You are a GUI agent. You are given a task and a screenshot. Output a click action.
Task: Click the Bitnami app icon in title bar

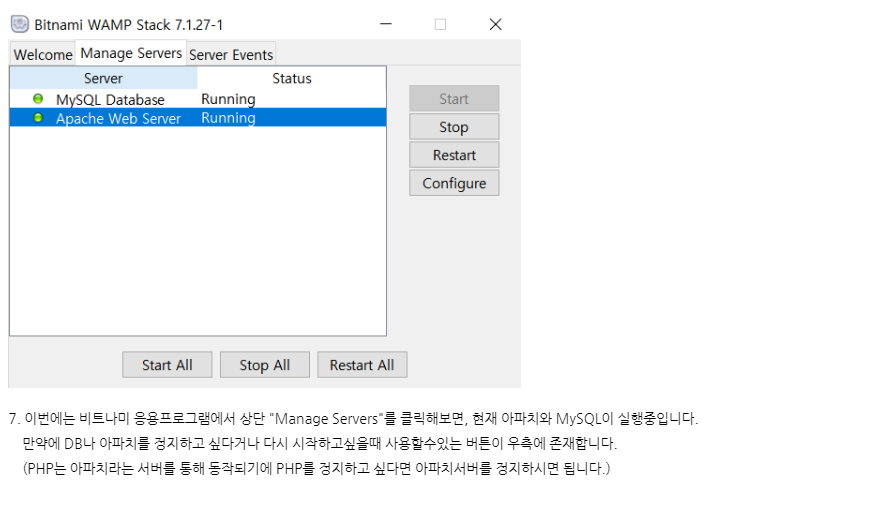20,24
